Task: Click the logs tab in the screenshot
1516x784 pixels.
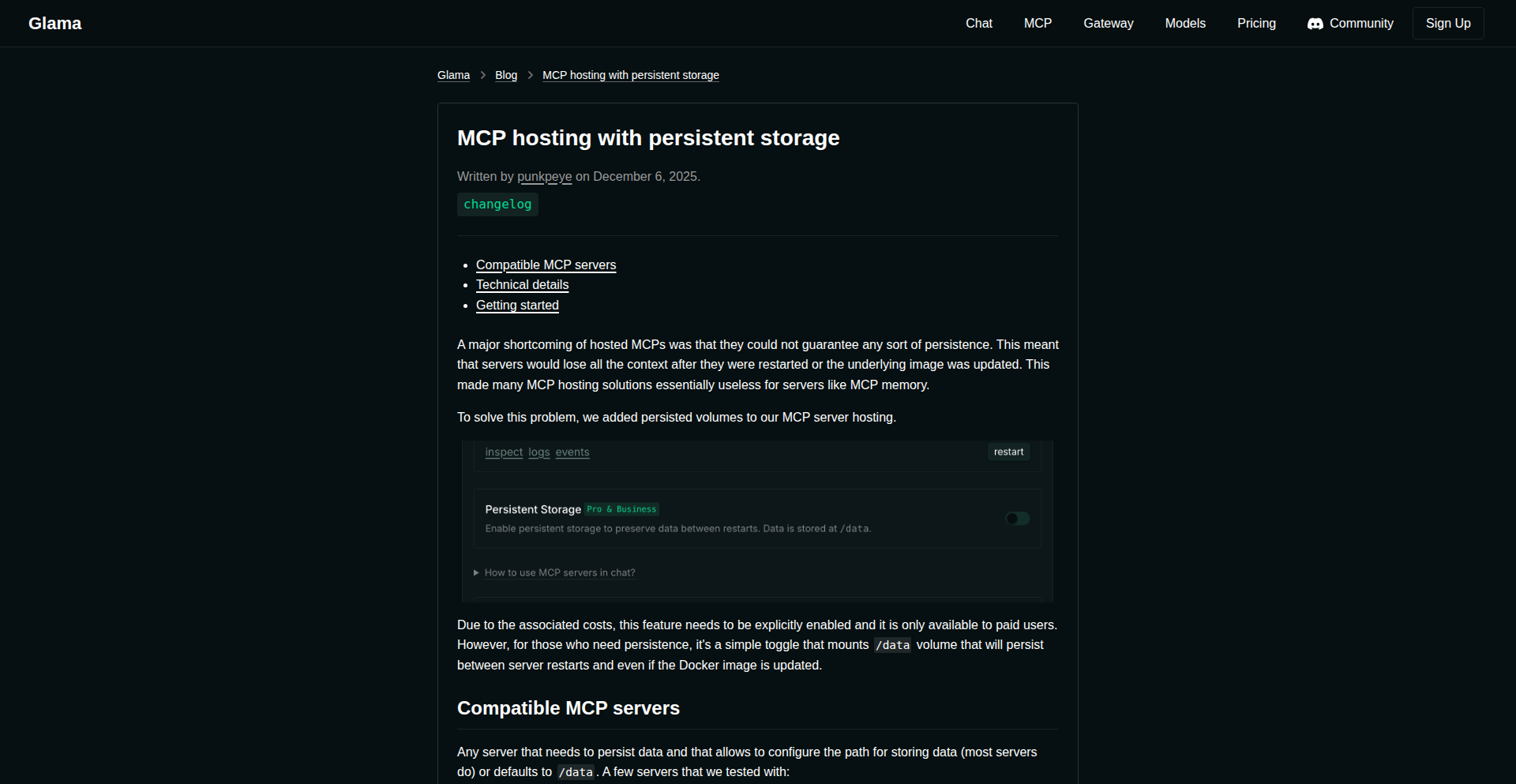Action: [538, 452]
